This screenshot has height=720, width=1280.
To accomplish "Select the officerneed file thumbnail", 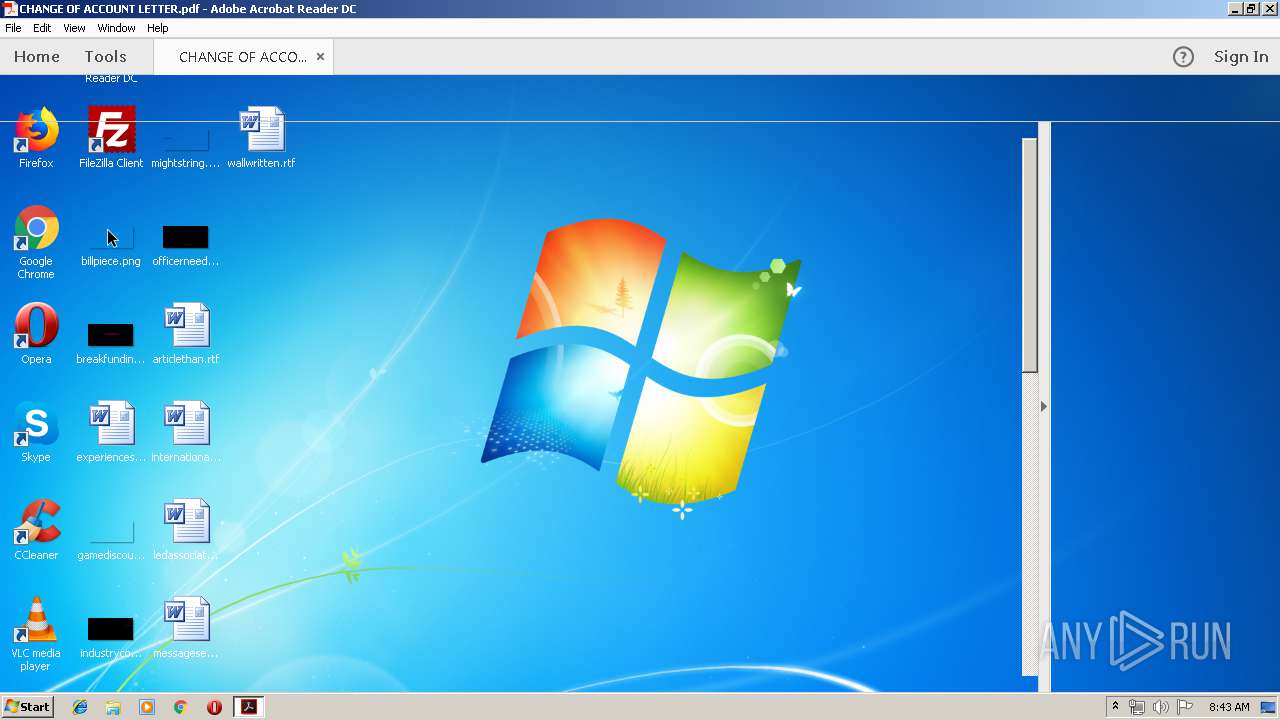I will 185,238.
